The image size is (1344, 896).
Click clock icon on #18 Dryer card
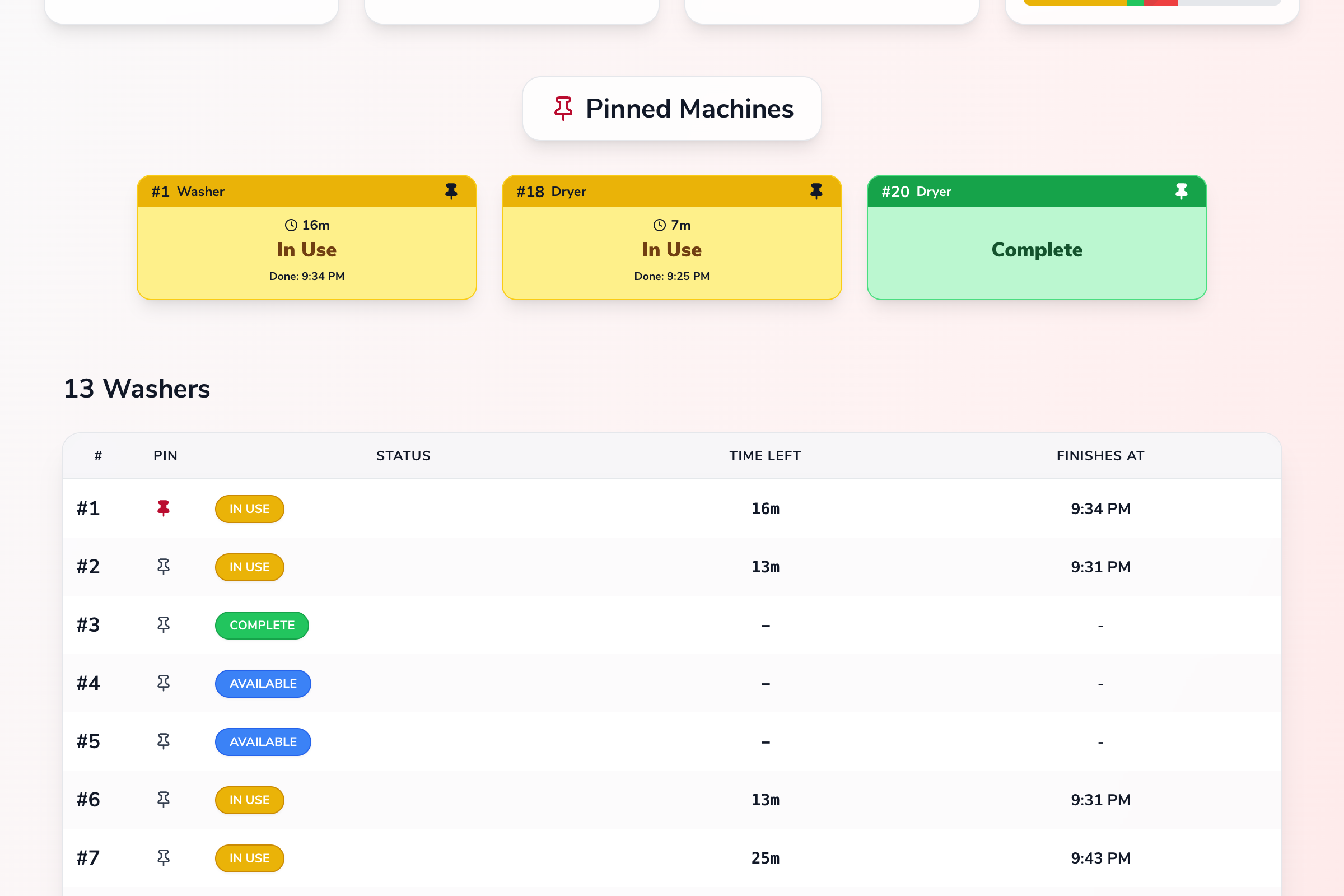pyautogui.click(x=660, y=225)
